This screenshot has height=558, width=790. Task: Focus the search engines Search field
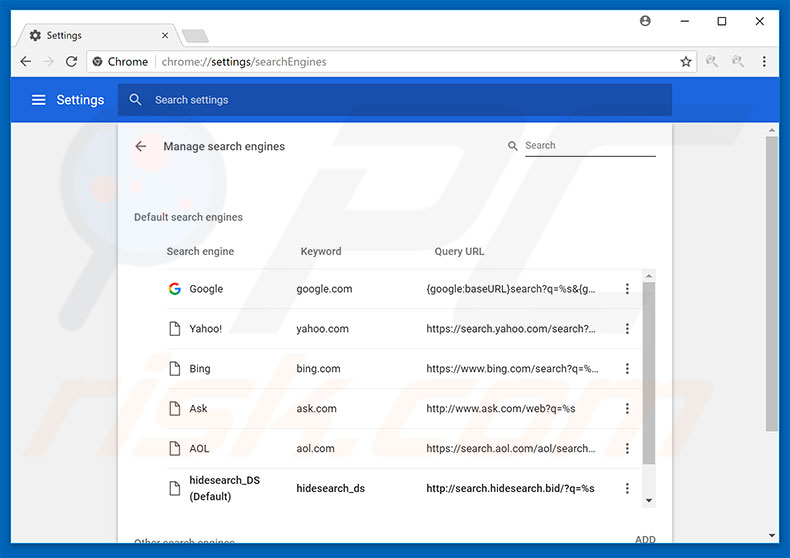(x=590, y=146)
